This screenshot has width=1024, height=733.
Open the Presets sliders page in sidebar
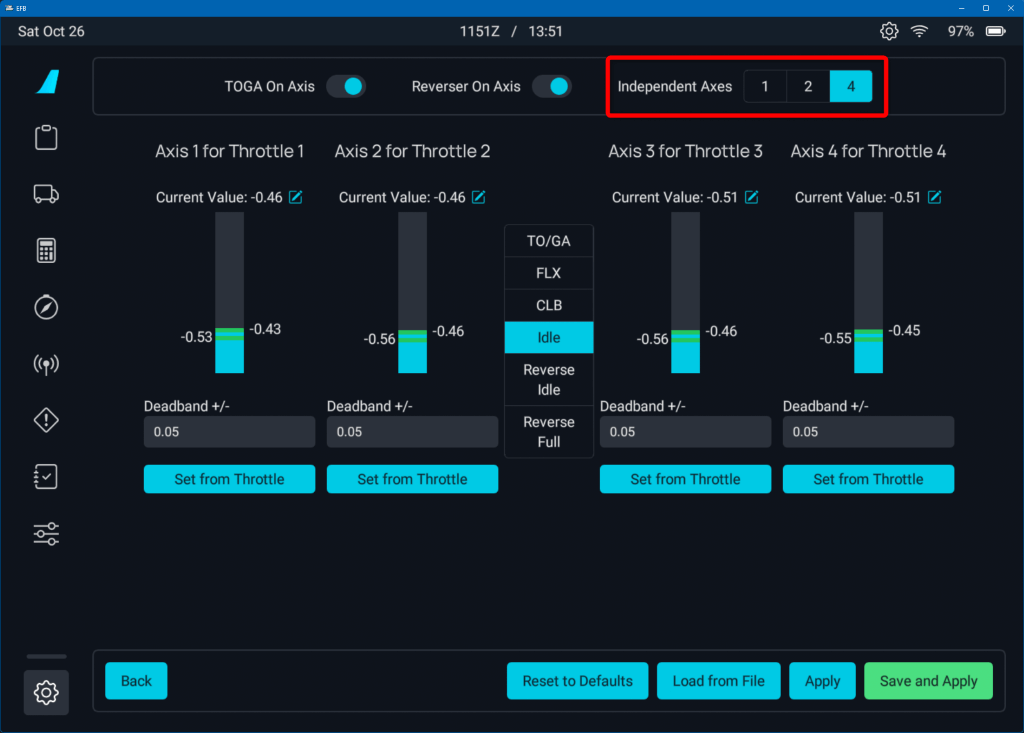[x=46, y=534]
